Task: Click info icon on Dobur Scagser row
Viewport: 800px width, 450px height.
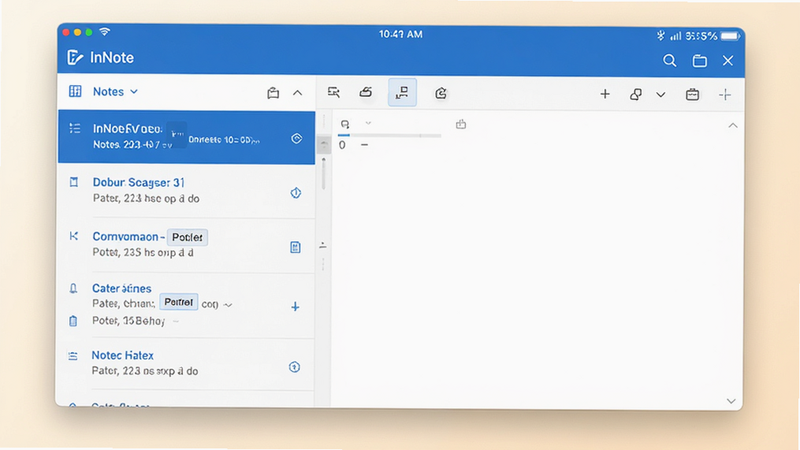Action: coord(296,193)
